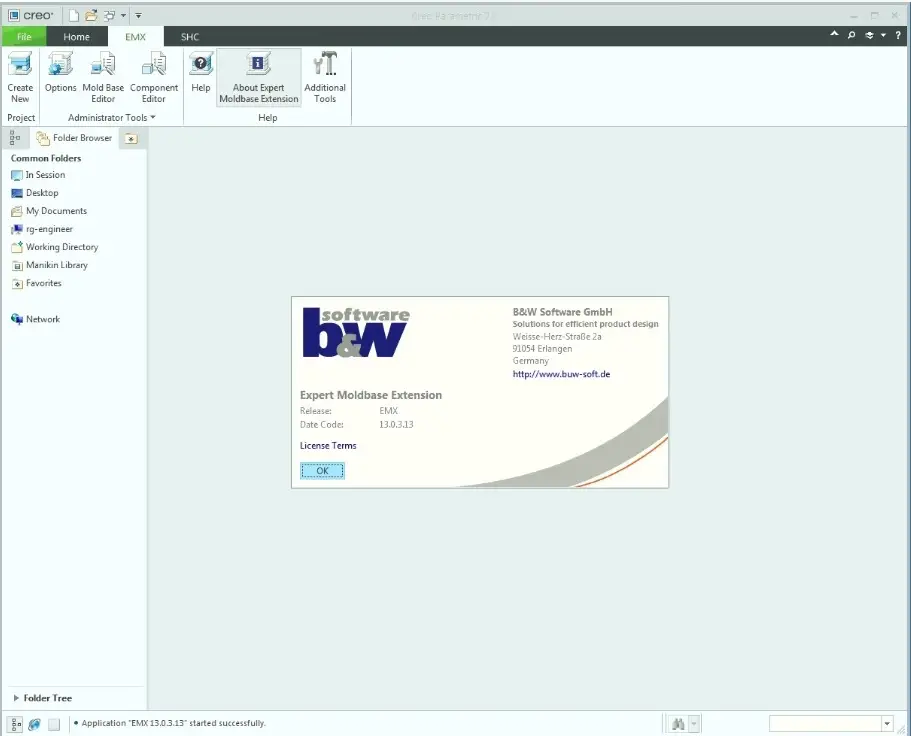Switch to the Home ribbon tab

click(x=77, y=37)
